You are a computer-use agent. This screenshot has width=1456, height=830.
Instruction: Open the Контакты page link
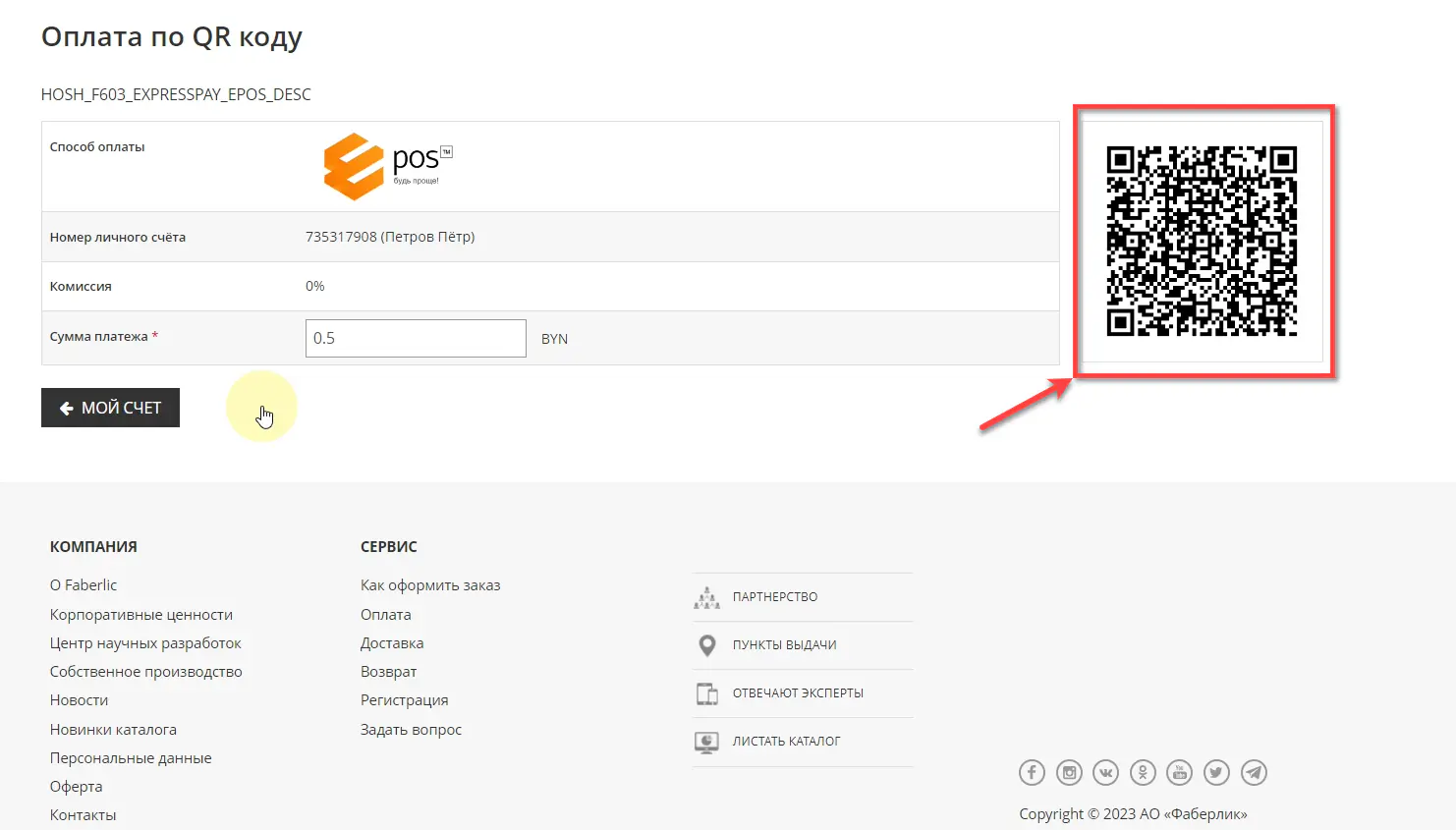(83, 814)
